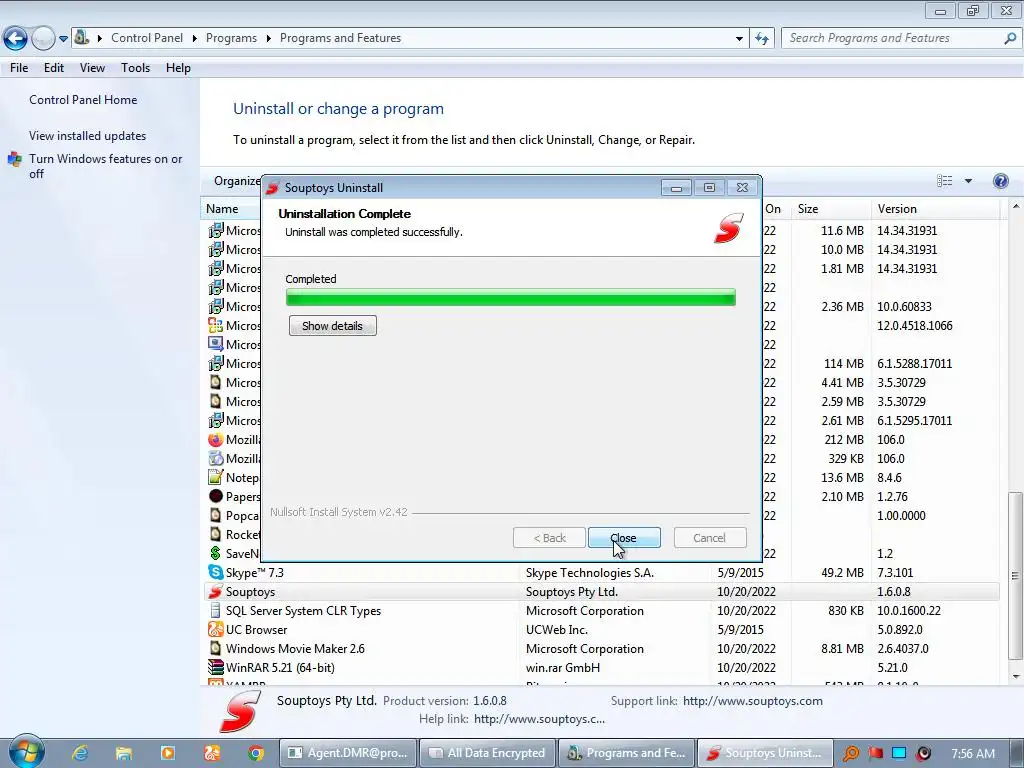Switch to All Data Encrypted taskbar window

(487, 753)
